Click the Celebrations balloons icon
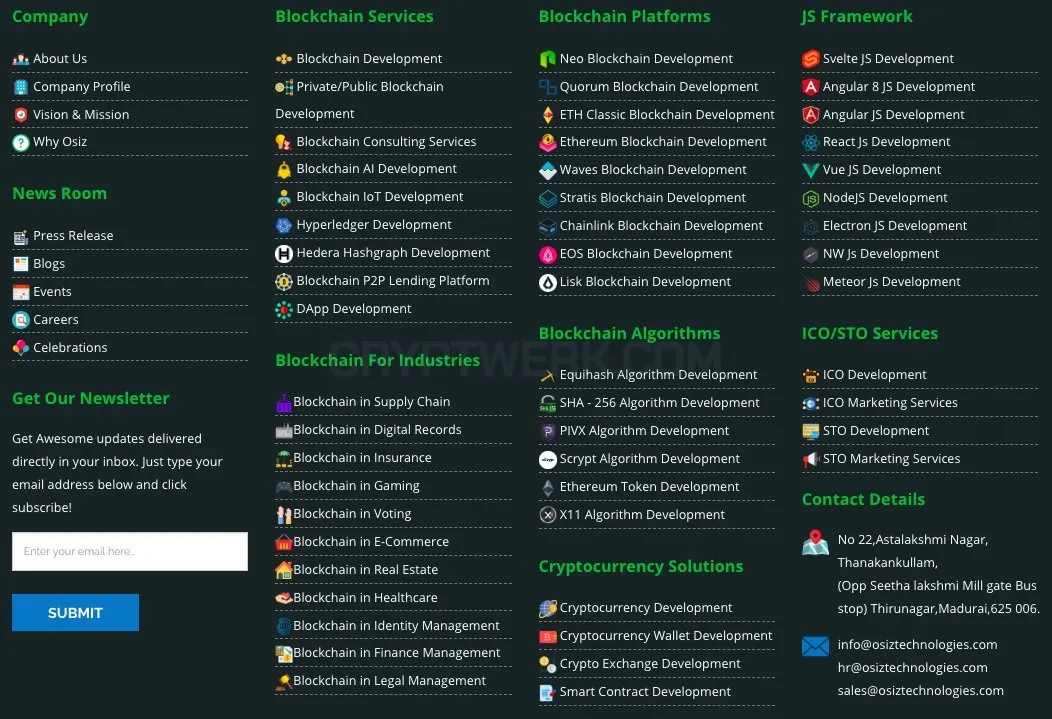The height and width of the screenshot is (719, 1052). 21,347
